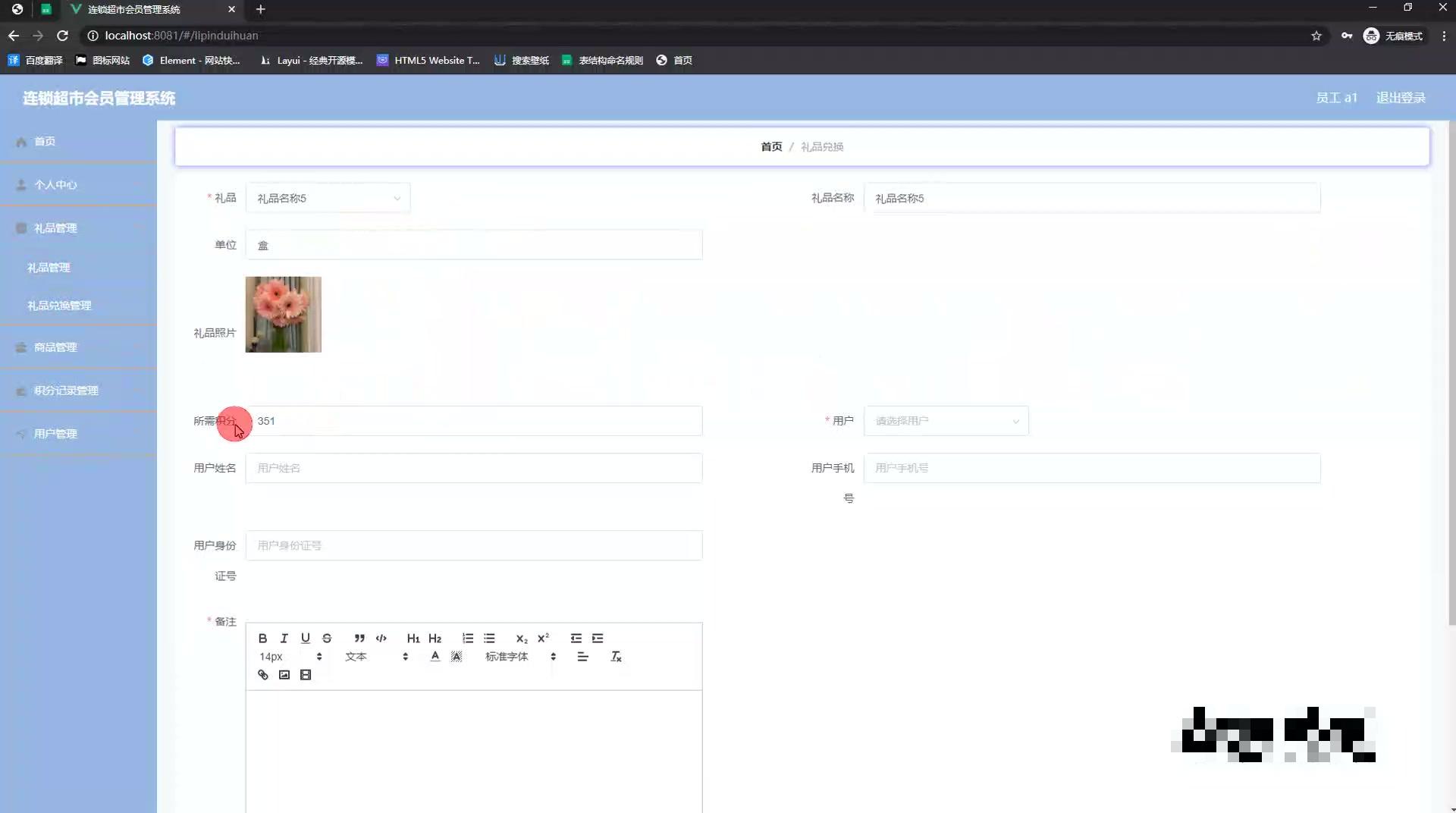Insert an image in the editor
The height and width of the screenshot is (813, 1456).
point(284,674)
